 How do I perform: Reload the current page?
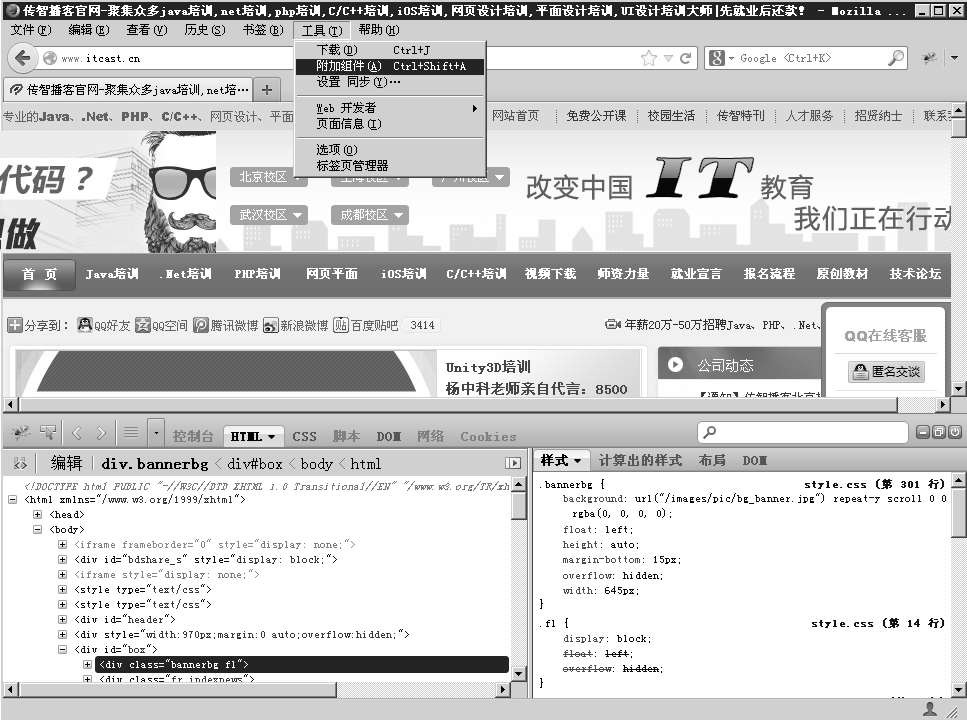(685, 59)
